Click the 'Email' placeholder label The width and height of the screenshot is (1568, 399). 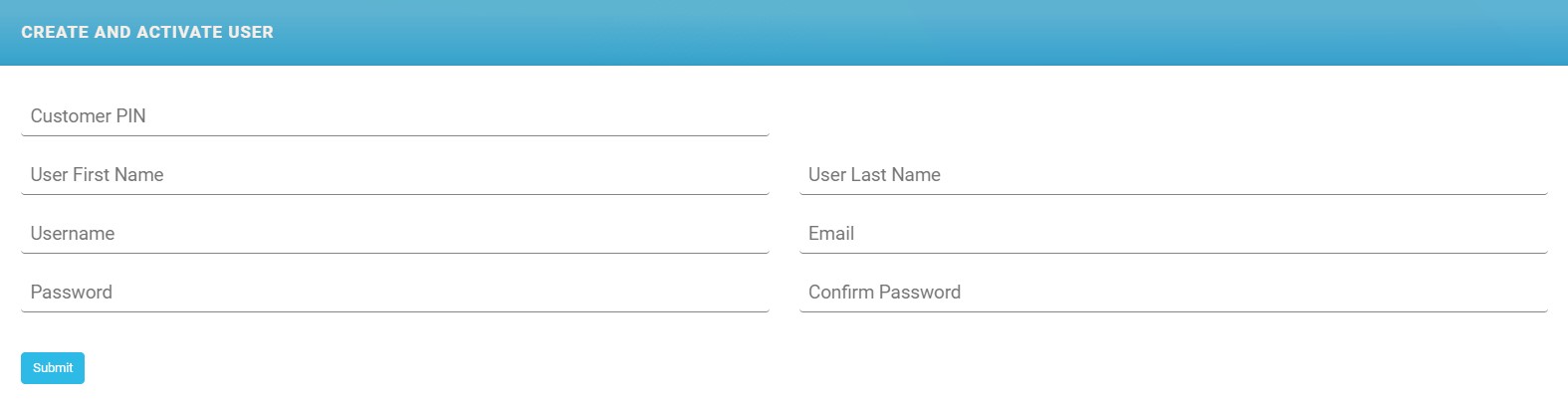click(831, 234)
